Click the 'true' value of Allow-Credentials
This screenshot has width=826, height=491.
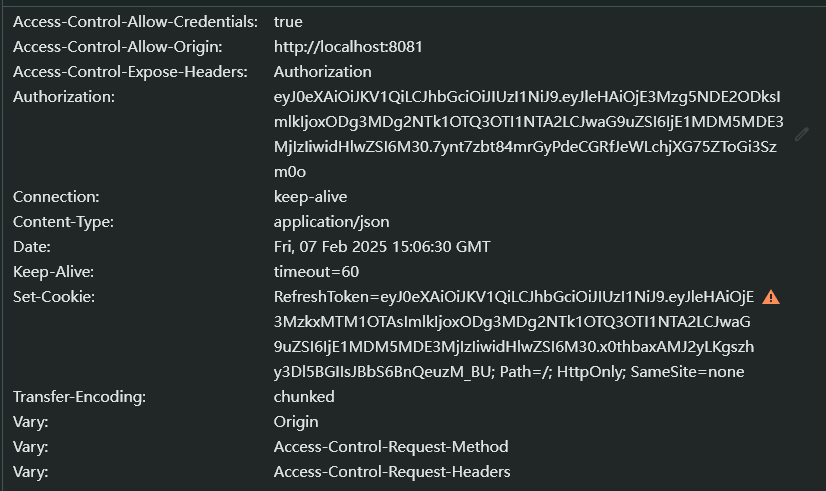tap(288, 22)
